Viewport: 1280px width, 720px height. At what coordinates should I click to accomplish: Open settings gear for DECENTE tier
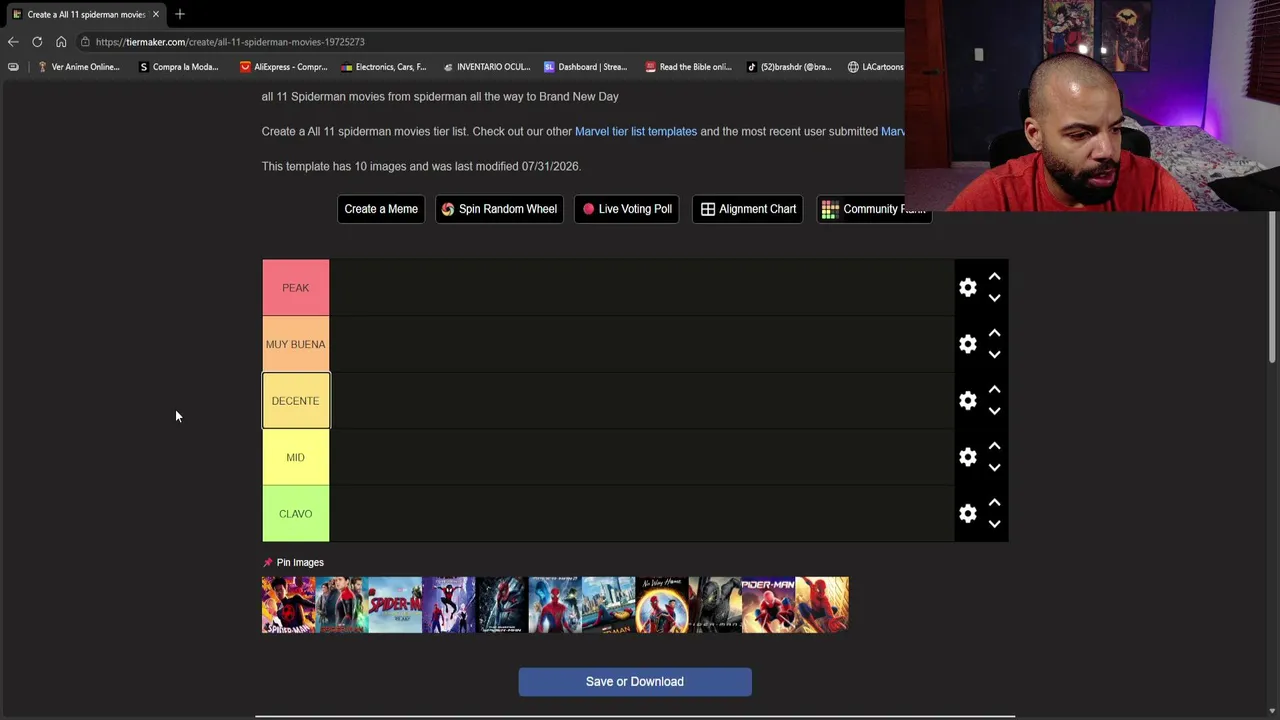point(967,401)
